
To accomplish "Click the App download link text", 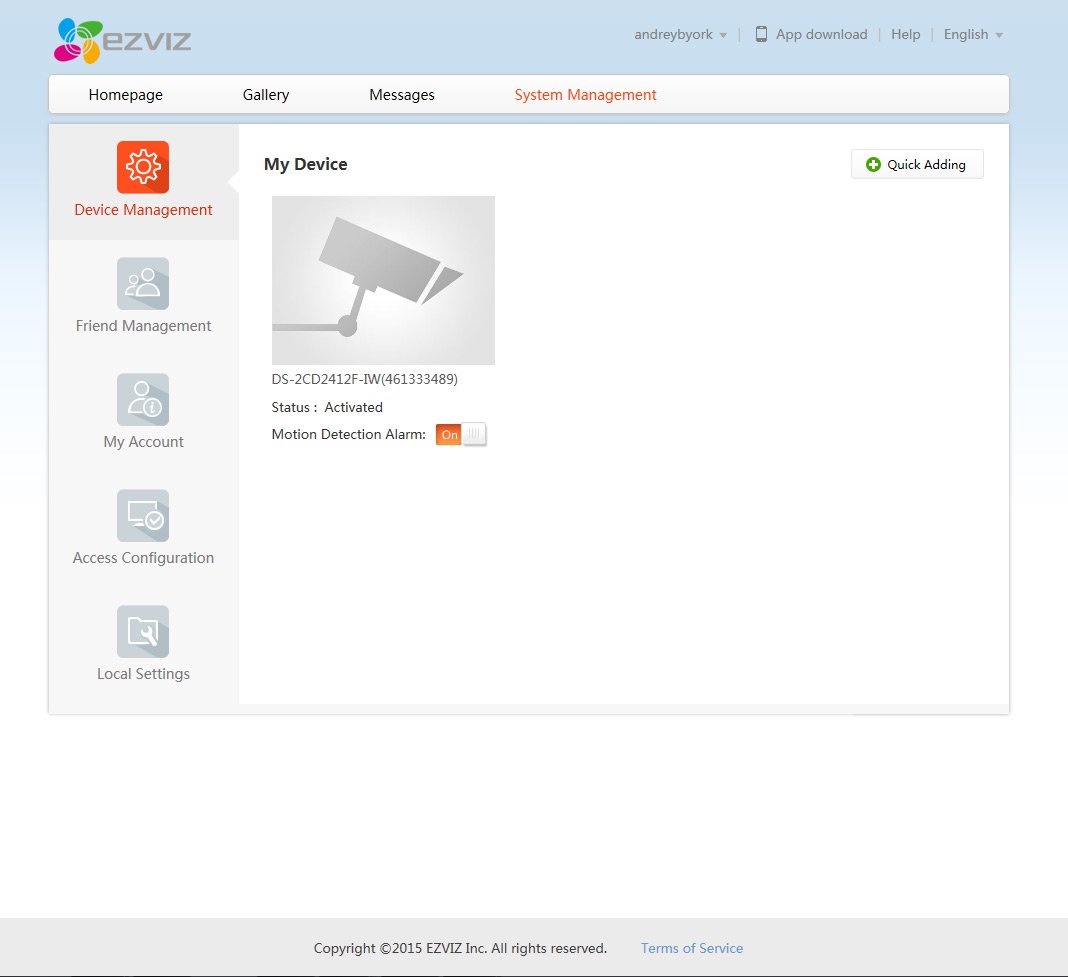I will pyautogui.click(x=821, y=34).
